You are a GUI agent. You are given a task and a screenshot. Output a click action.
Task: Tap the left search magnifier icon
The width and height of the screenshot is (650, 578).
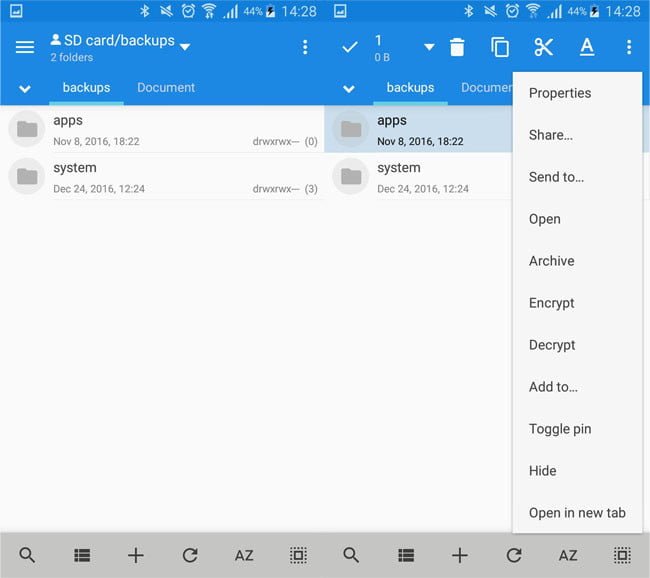click(27, 555)
